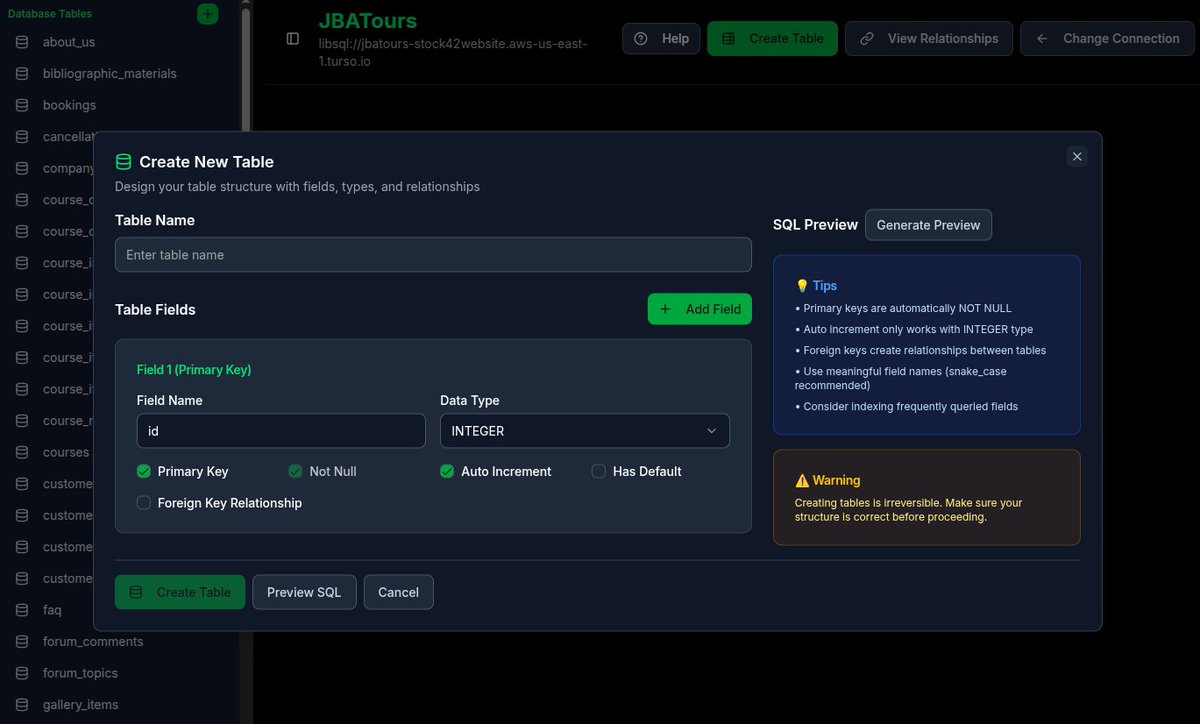
Task: Click the sidebar collapse icon next to JBATours
Action: (x=292, y=38)
